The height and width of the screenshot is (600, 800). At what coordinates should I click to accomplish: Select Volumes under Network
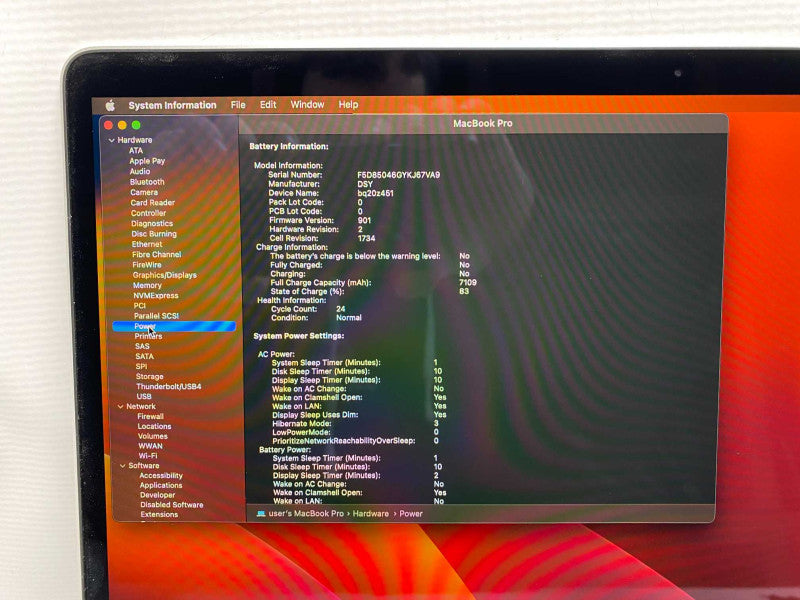pos(153,436)
